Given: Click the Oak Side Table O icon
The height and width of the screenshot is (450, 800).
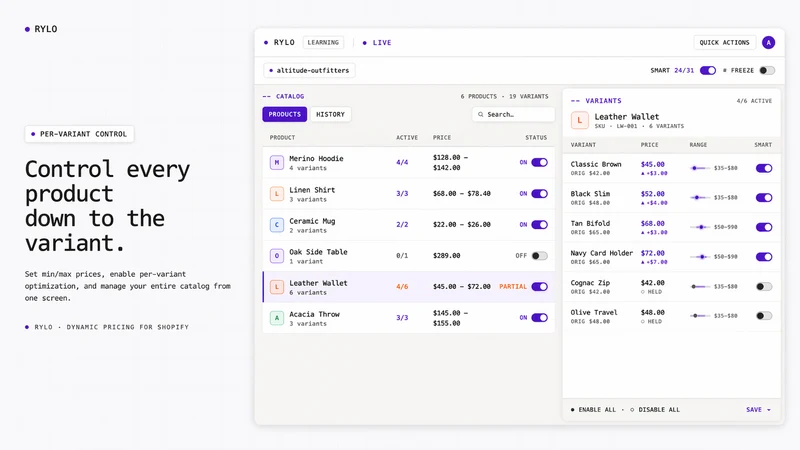Looking at the screenshot, I should click(x=277, y=256).
